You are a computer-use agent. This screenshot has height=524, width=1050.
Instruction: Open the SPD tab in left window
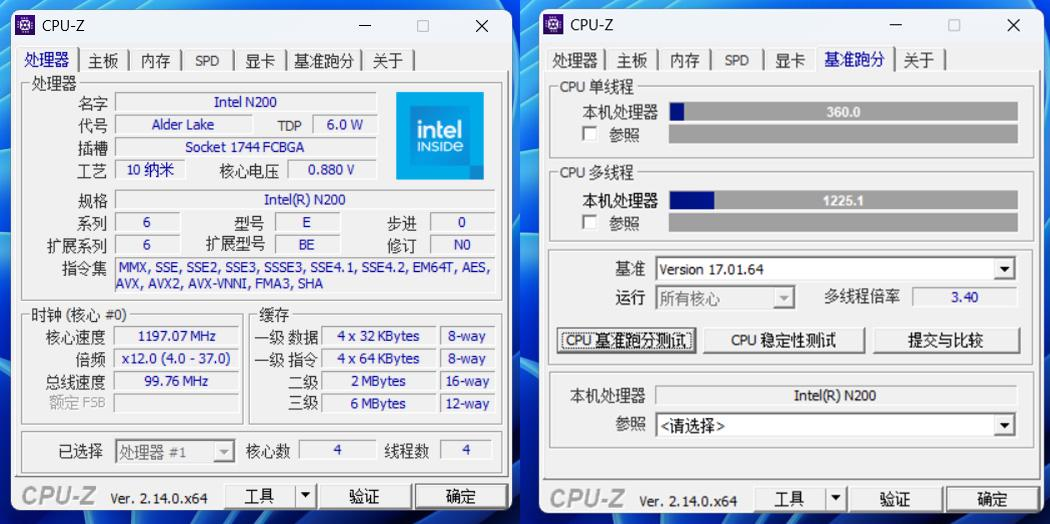(x=207, y=61)
